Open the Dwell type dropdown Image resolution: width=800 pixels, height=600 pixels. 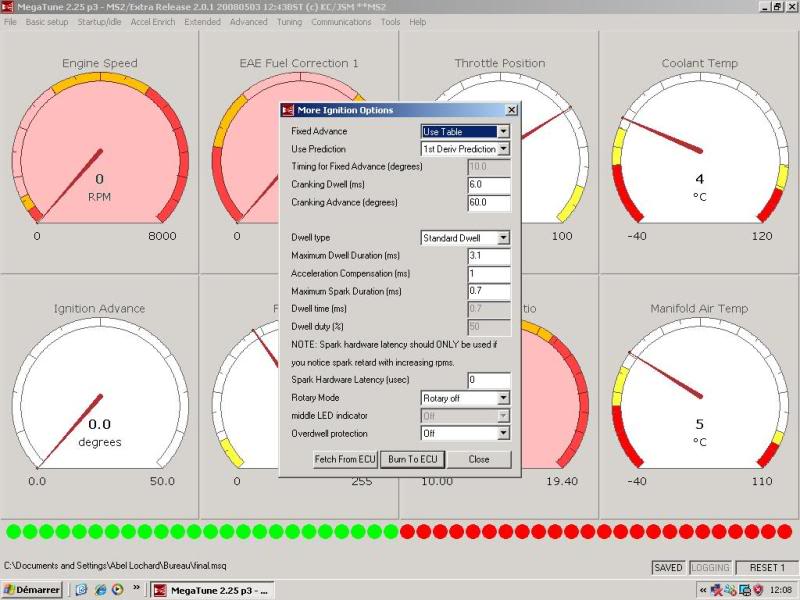point(503,238)
